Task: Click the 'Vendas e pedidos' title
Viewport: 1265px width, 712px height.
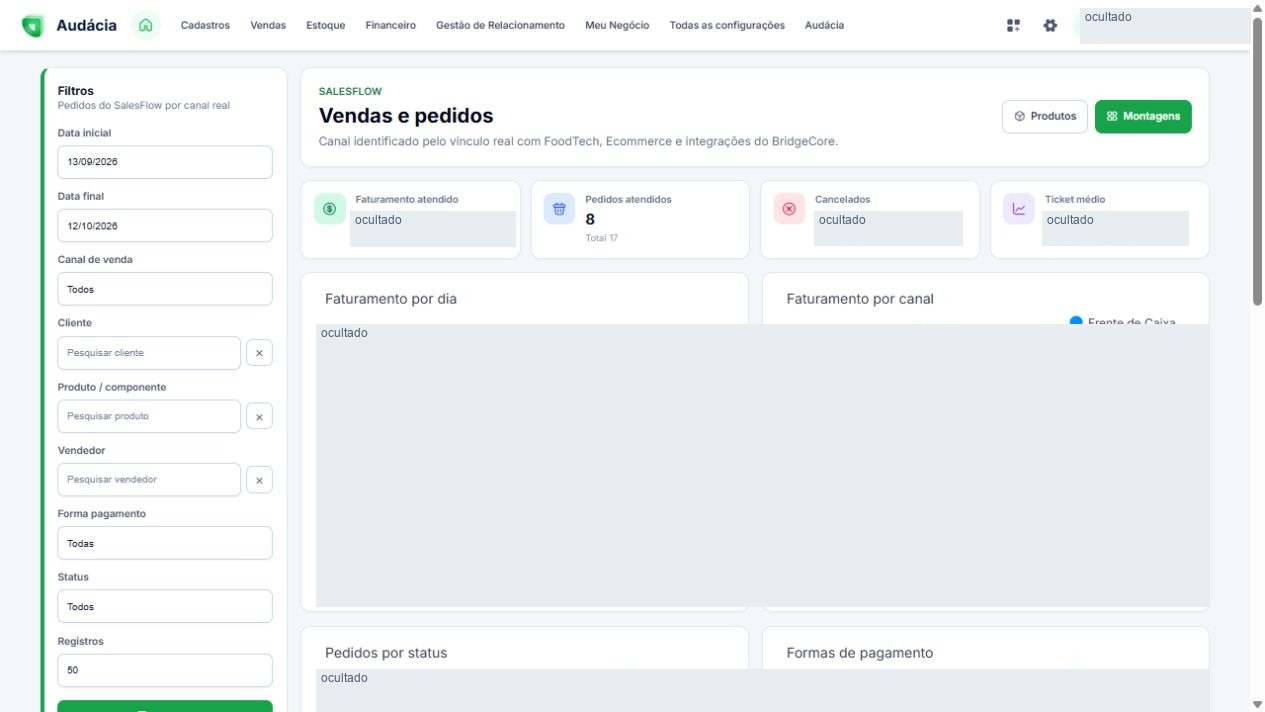Action: [x=406, y=116]
